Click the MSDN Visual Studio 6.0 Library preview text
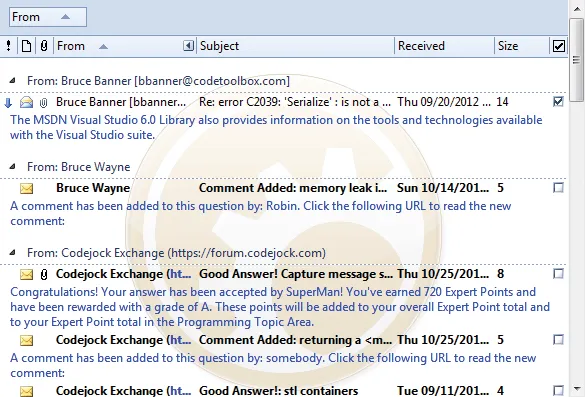This screenshot has width=585, height=397. (x=276, y=127)
